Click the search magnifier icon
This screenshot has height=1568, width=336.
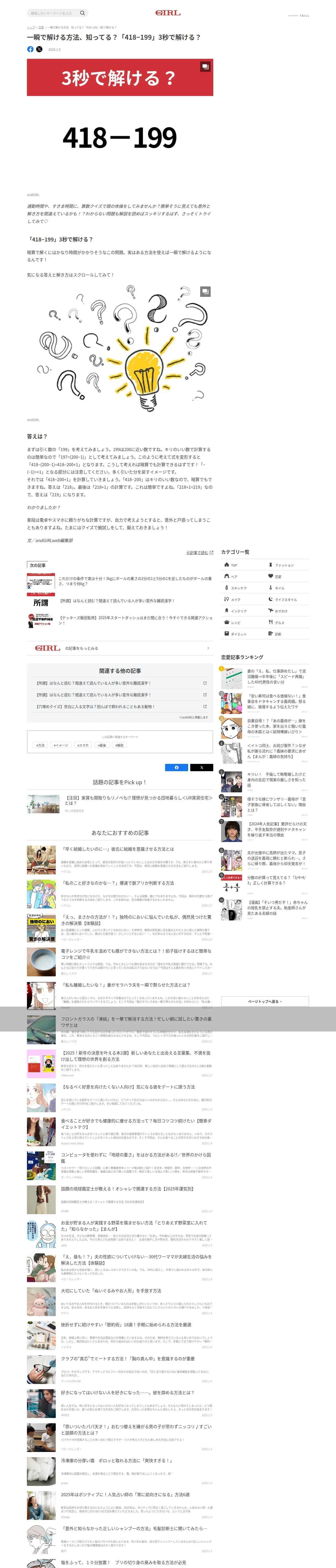click(x=82, y=13)
